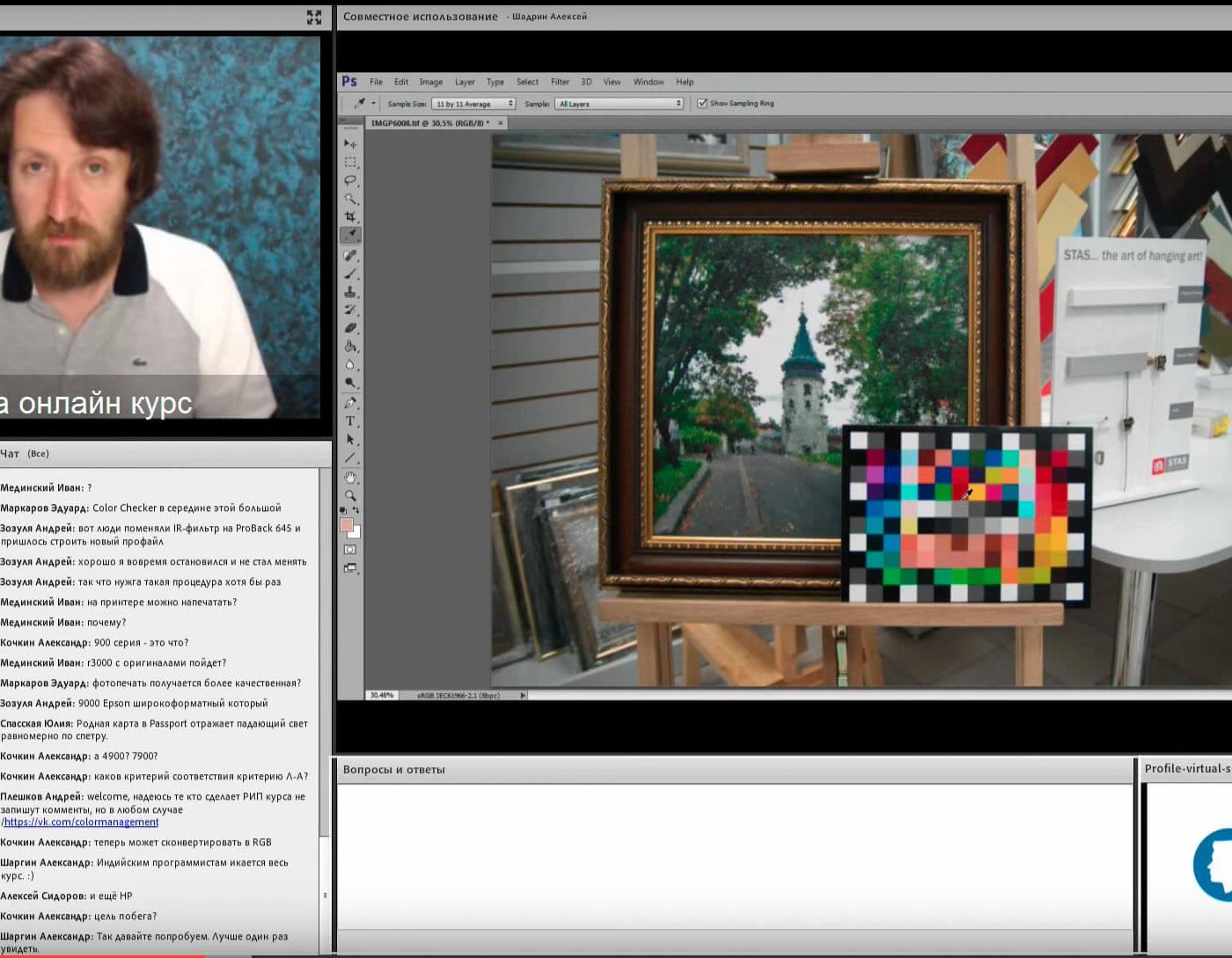
Task: Click the chat message 'Color Checker в середине этой большой'
Action: [x=187, y=508]
